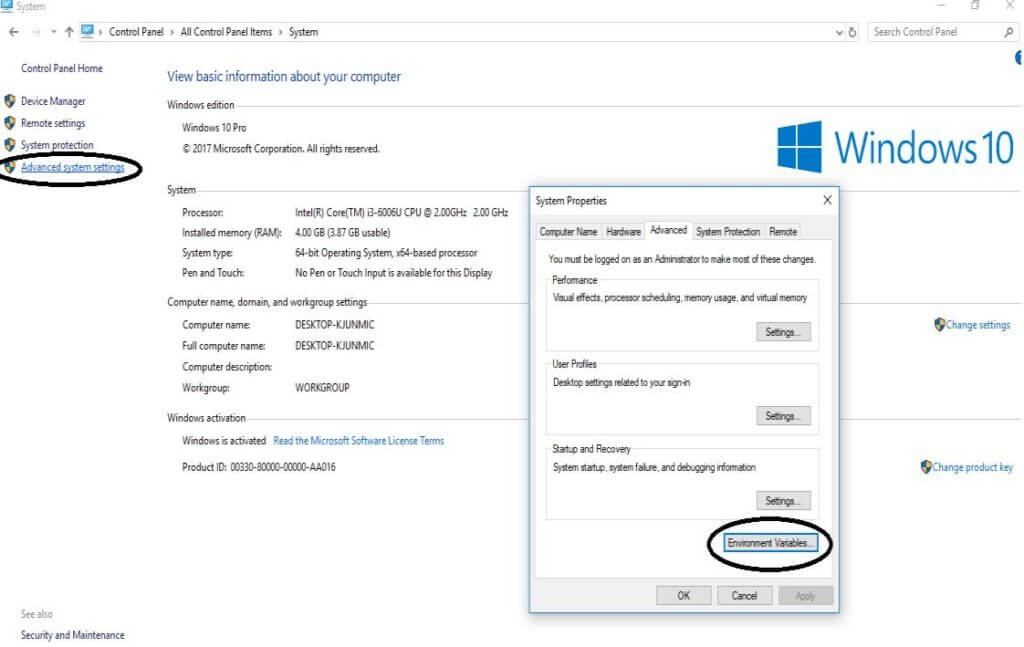Click the Change settings link
Viewport: 1024px width, 647px height.
click(978, 325)
